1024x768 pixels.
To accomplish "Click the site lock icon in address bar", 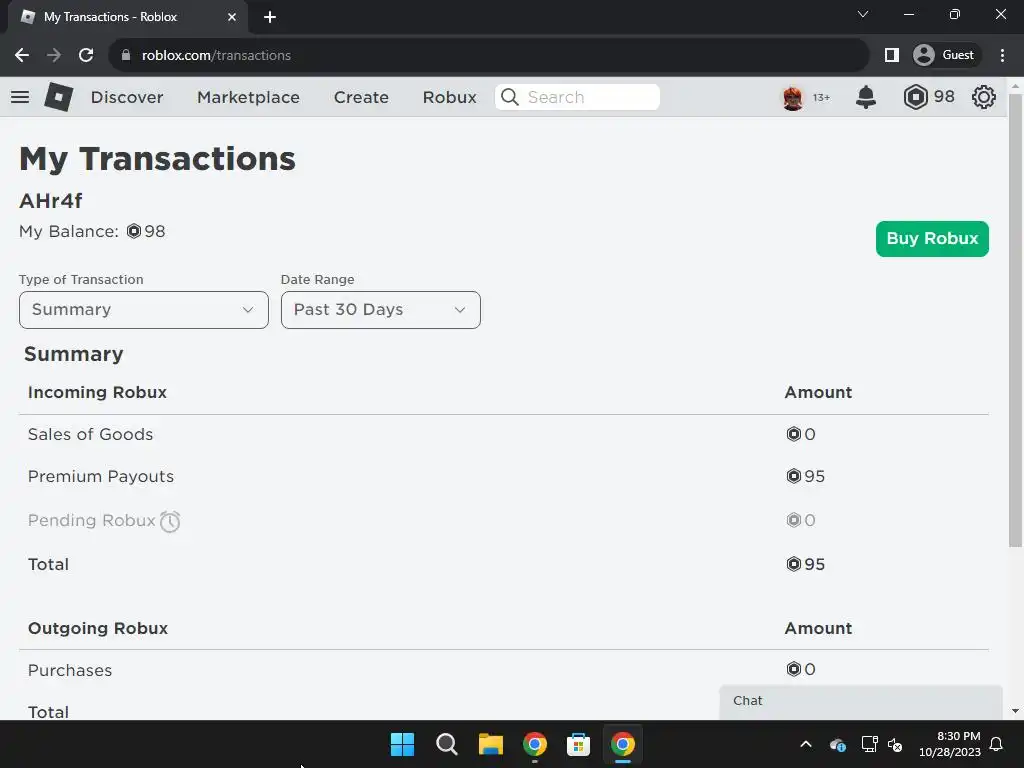I will 126,55.
